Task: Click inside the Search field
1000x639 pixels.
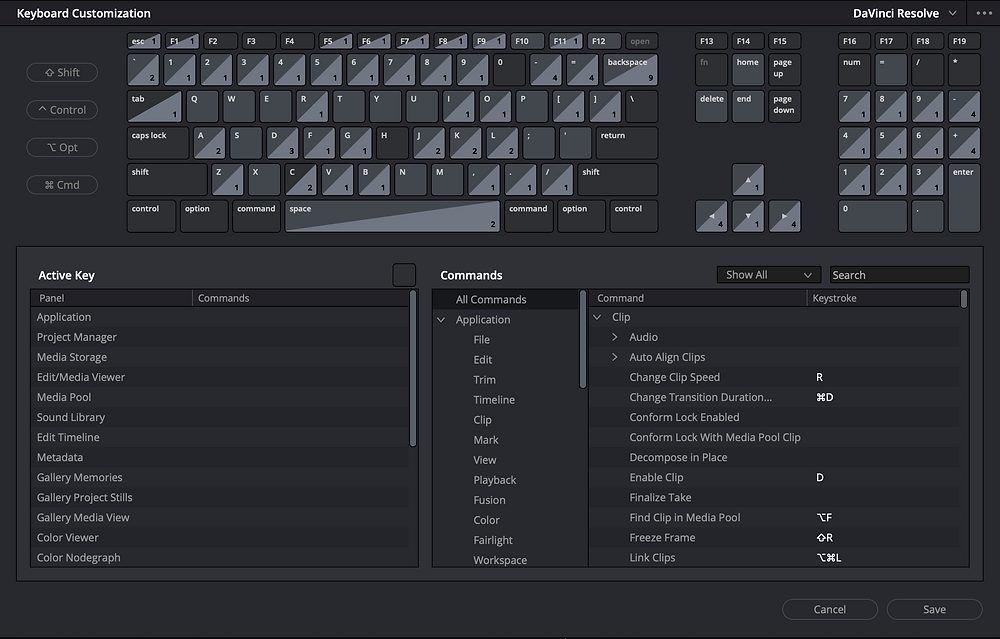Action: click(x=898, y=274)
